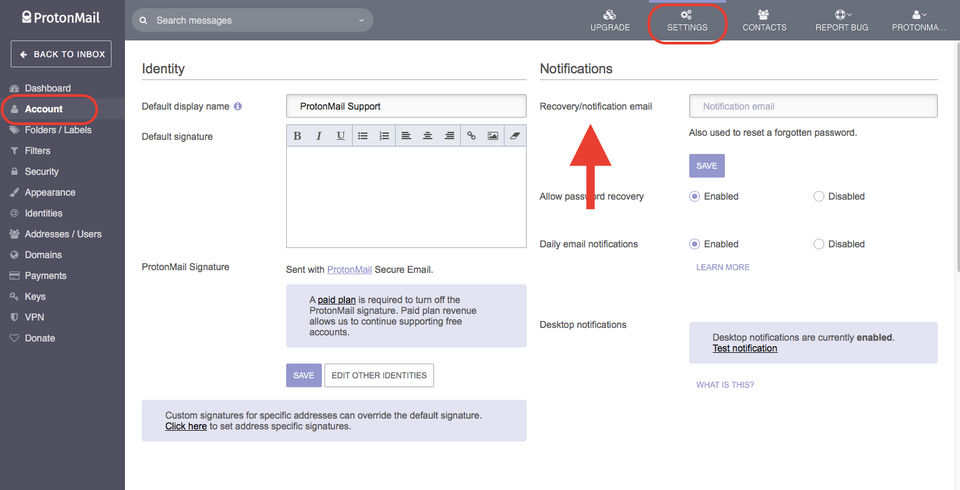Insert numbered list in signature

pos(384,136)
